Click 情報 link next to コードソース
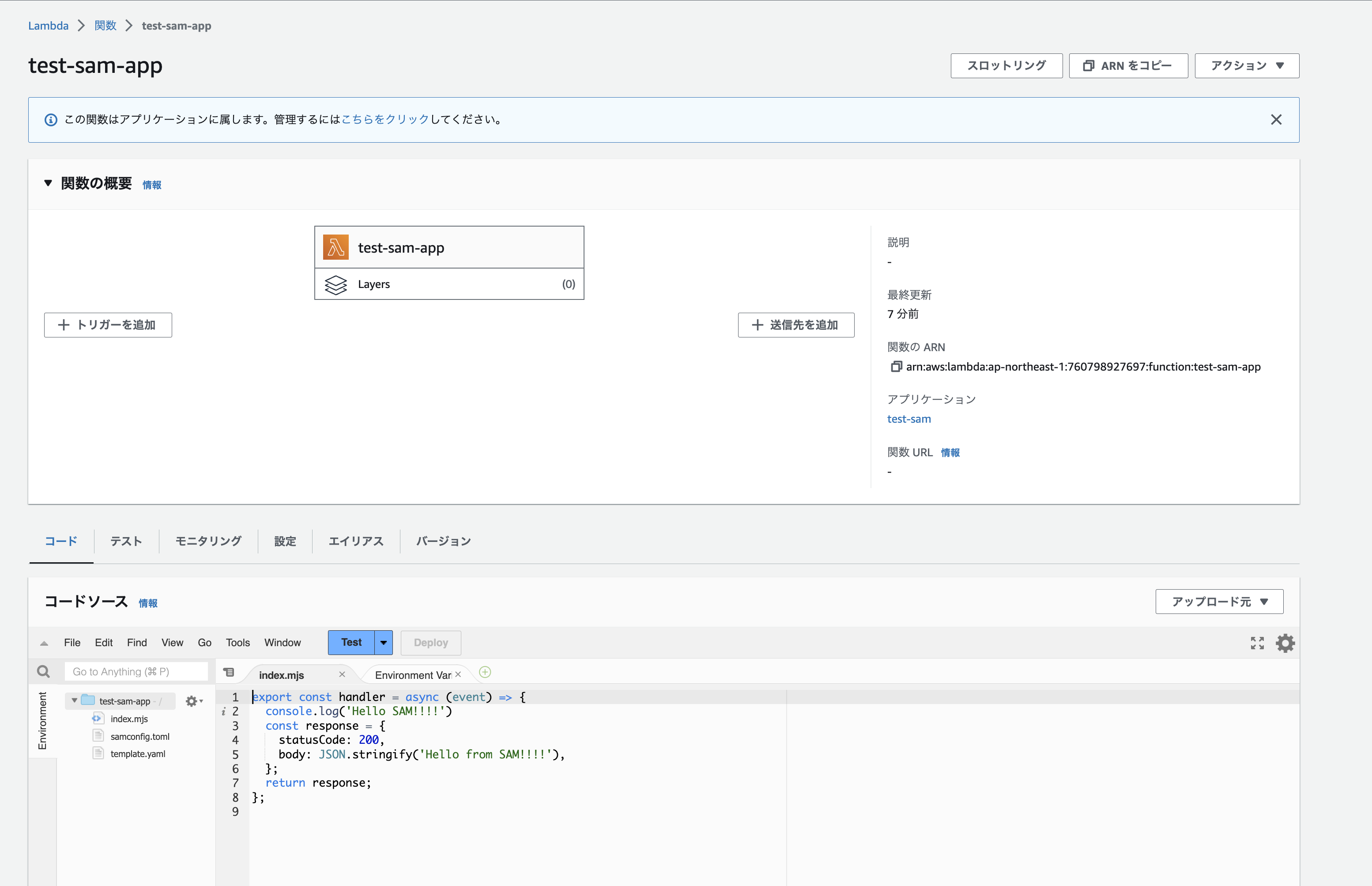 coord(148,603)
